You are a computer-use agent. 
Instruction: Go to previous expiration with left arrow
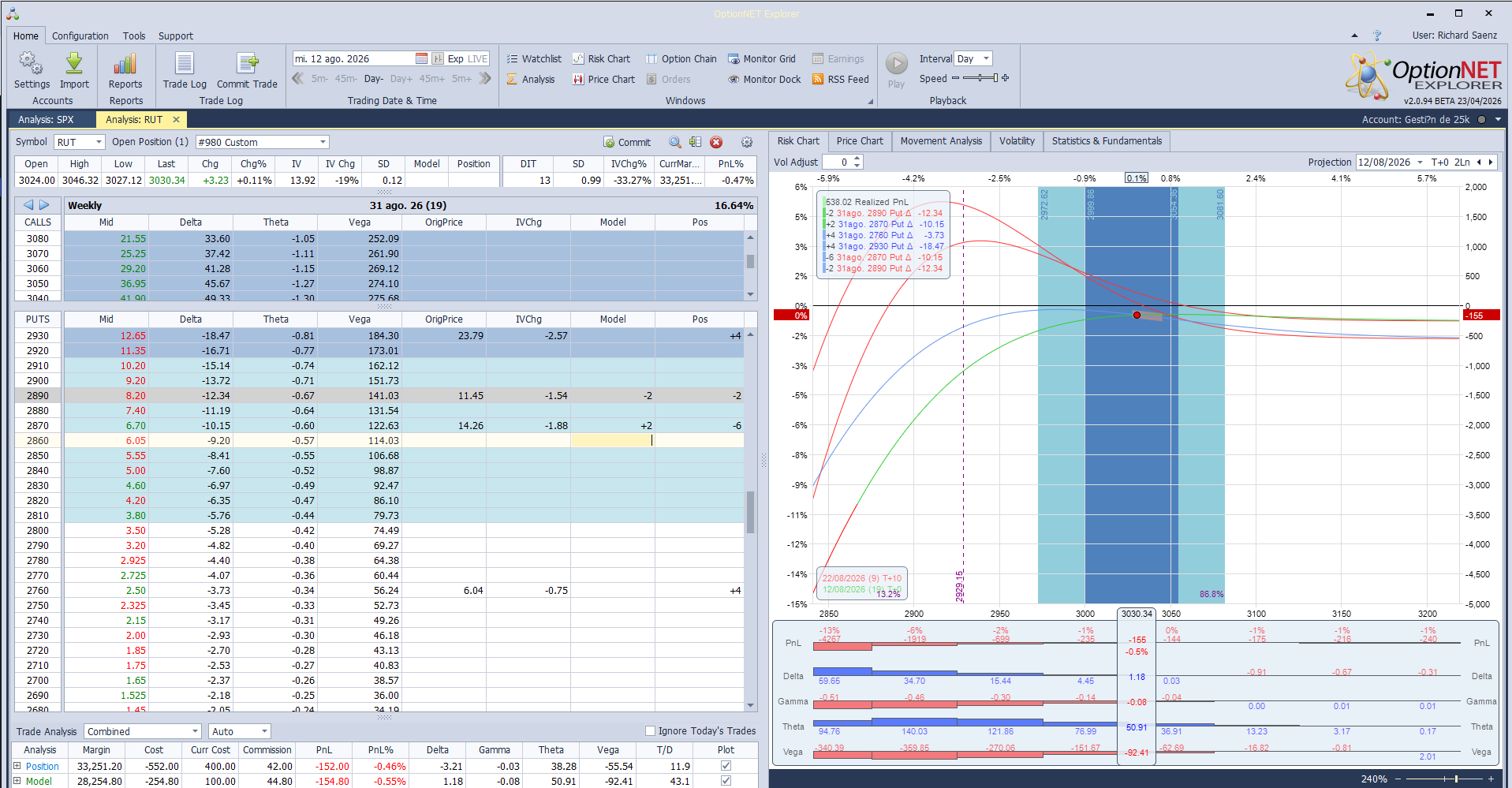[28, 205]
